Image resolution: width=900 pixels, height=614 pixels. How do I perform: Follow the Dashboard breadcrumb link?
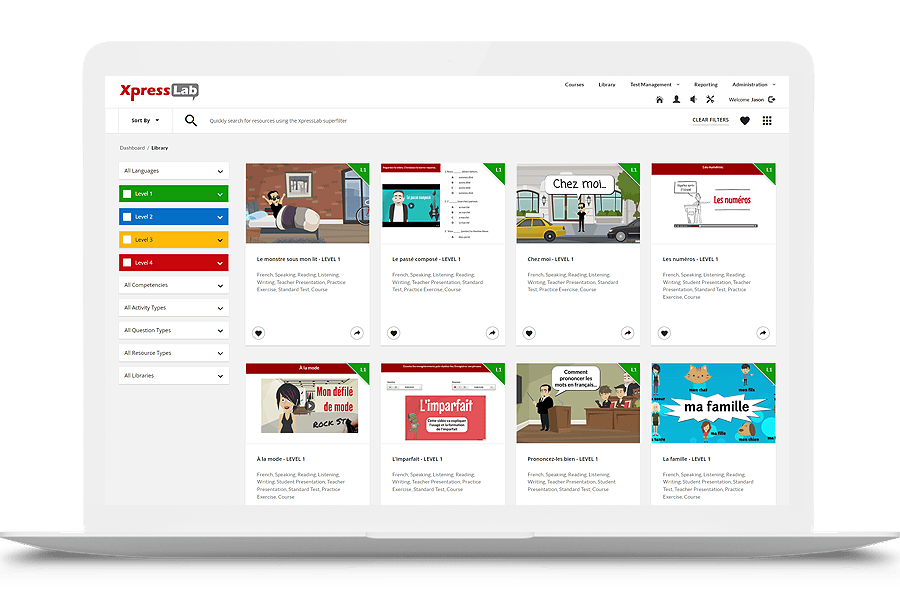(x=132, y=148)
